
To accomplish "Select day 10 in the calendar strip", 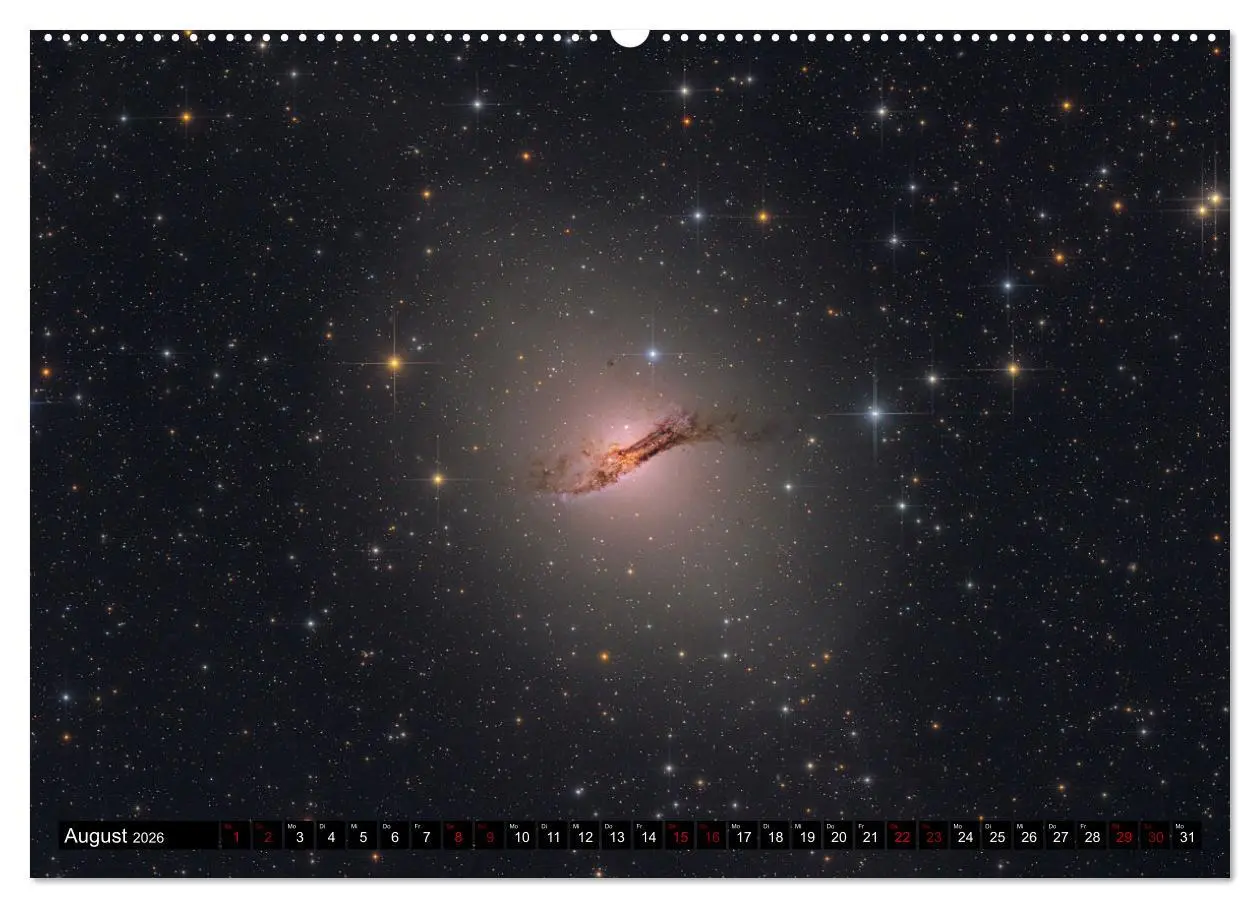I will [521, 836].
